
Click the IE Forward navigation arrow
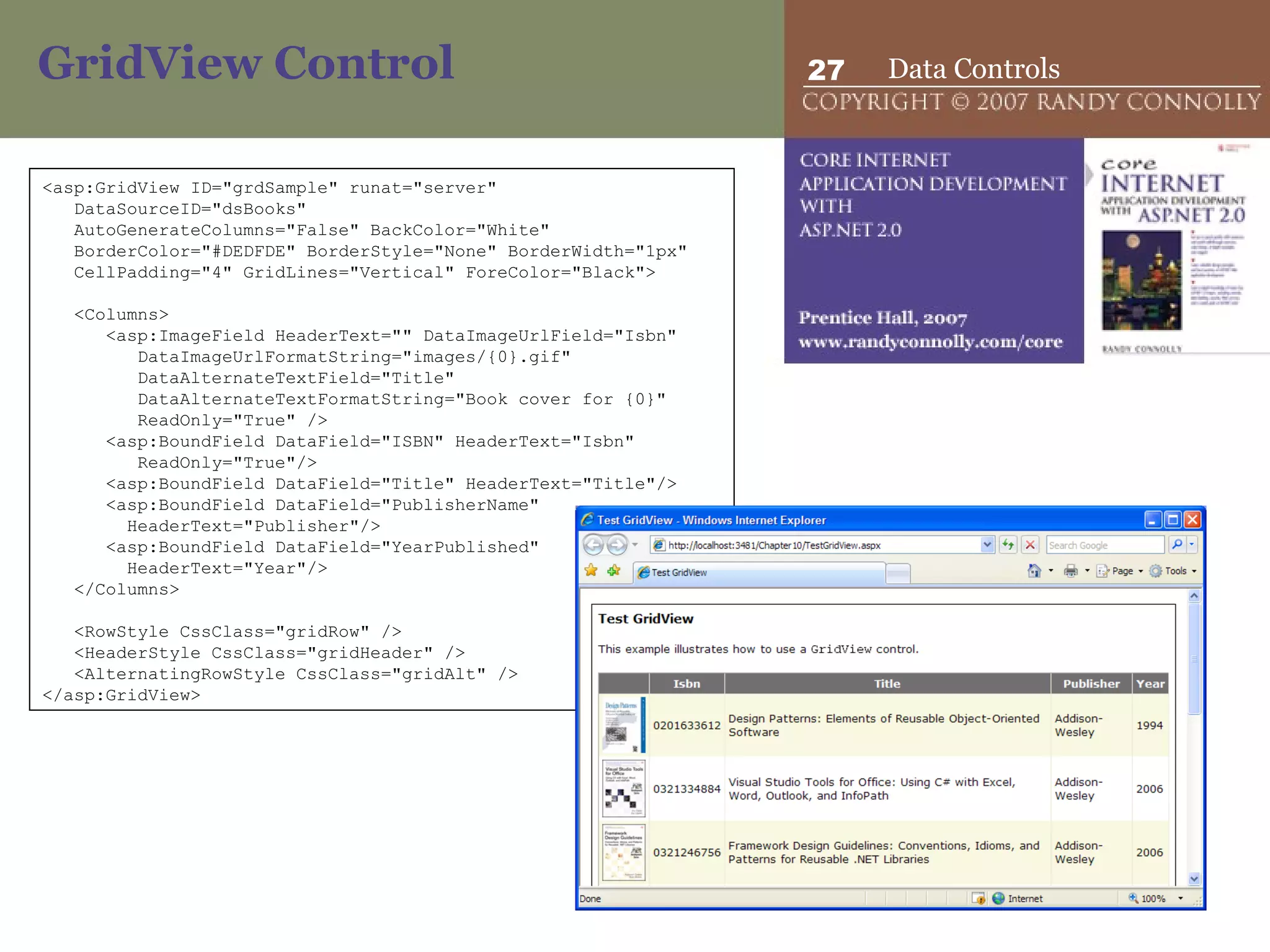tap(617, 545)
